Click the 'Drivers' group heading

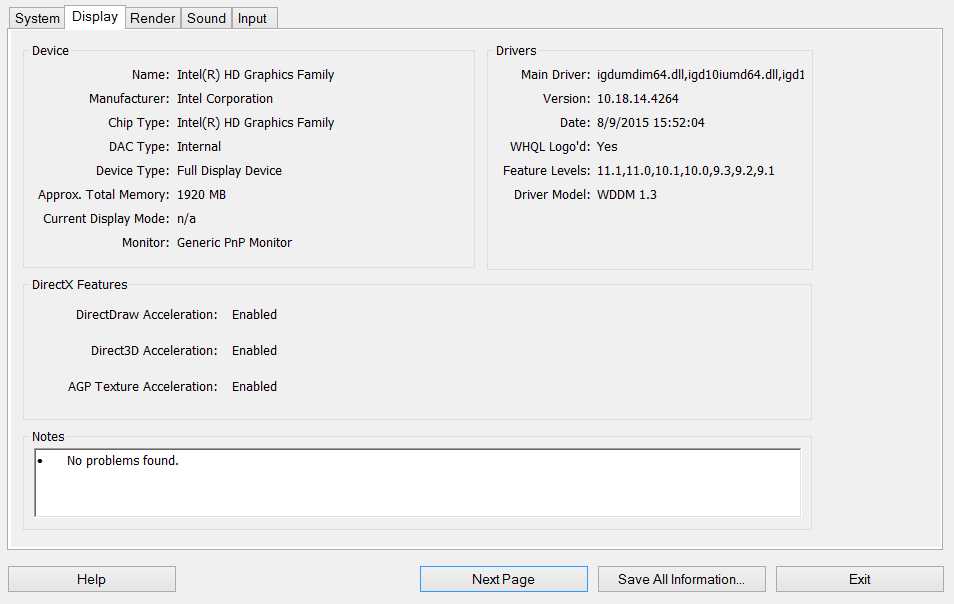coord(516,50)
